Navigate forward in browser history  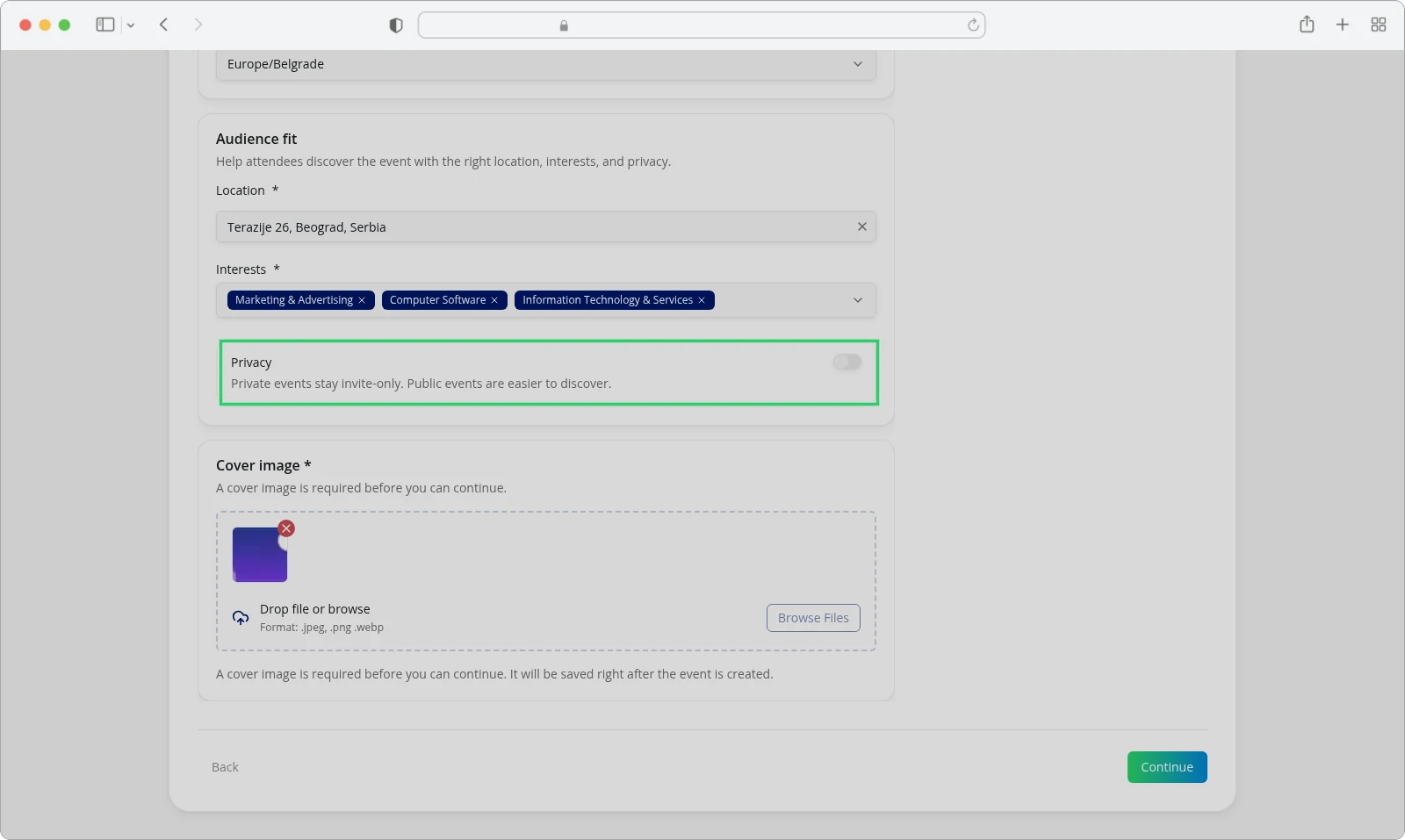[x=198, y=25]
